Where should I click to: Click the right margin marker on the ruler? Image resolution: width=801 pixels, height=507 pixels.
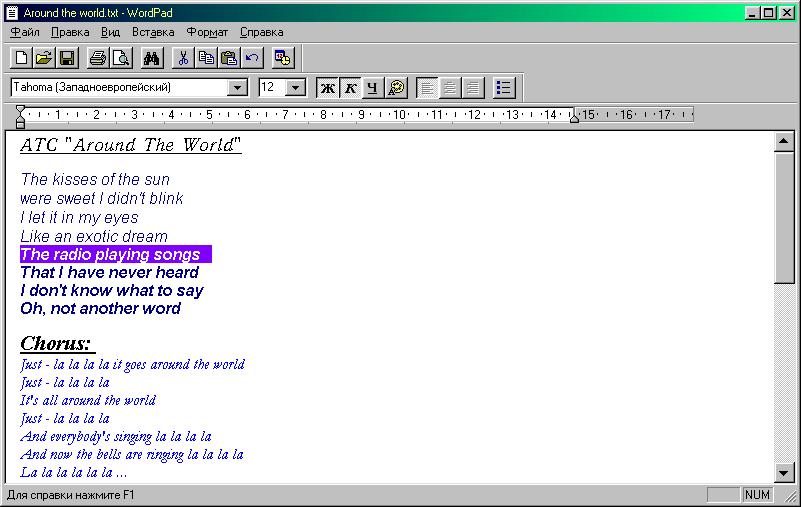pyautogui.click(x=574, y=119)
